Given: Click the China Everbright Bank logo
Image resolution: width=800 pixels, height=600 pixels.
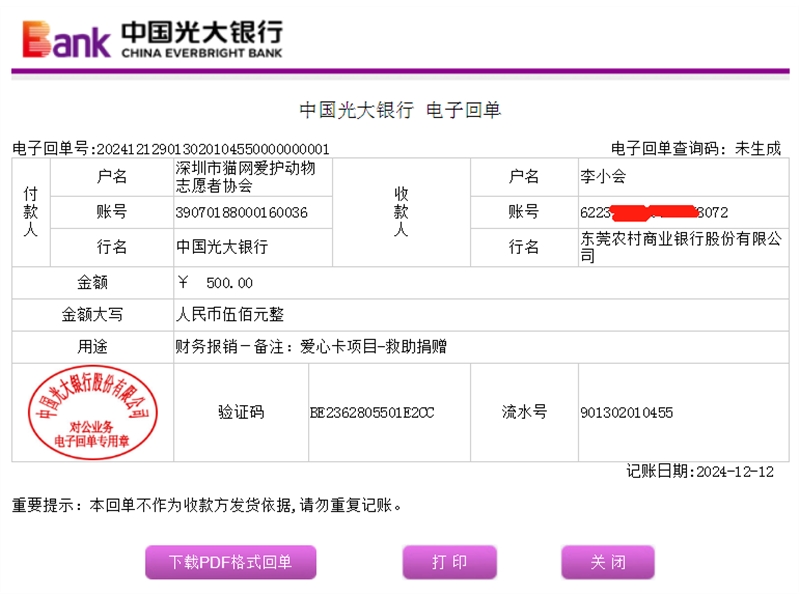Looking at the screenshot, I should coord(152,39).
